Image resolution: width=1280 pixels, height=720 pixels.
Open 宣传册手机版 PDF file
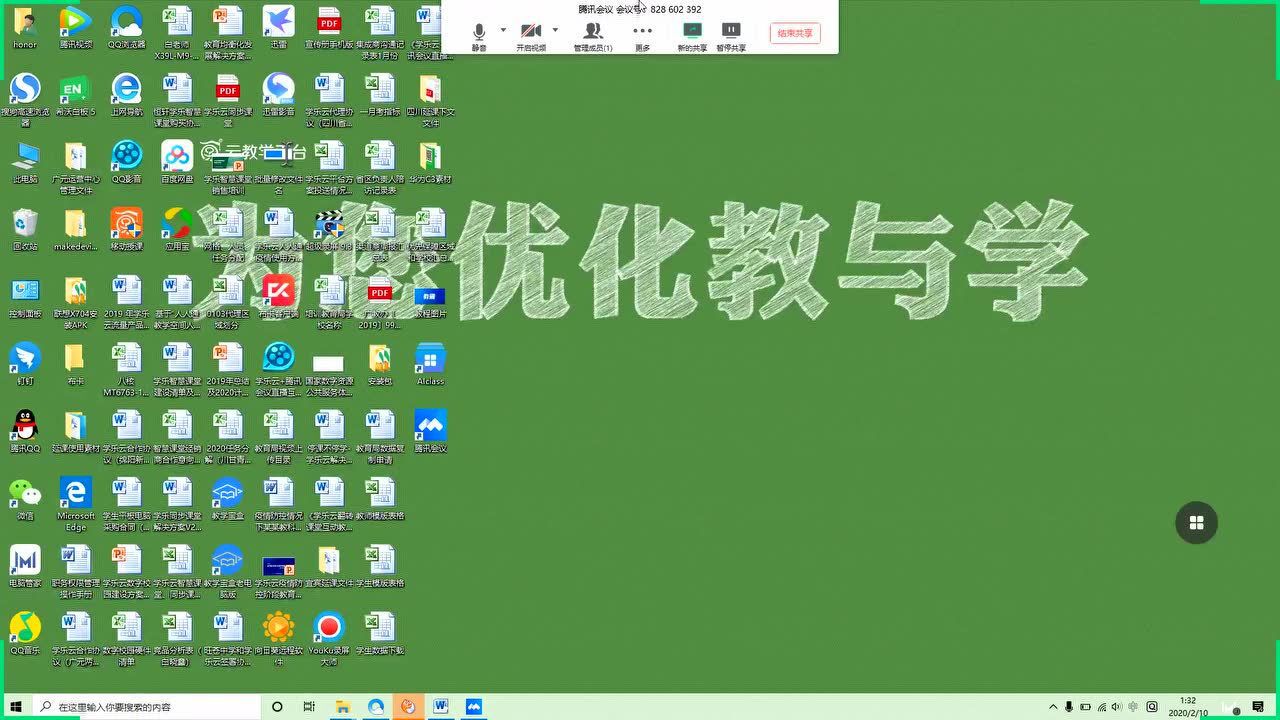[x=329, y=27]
